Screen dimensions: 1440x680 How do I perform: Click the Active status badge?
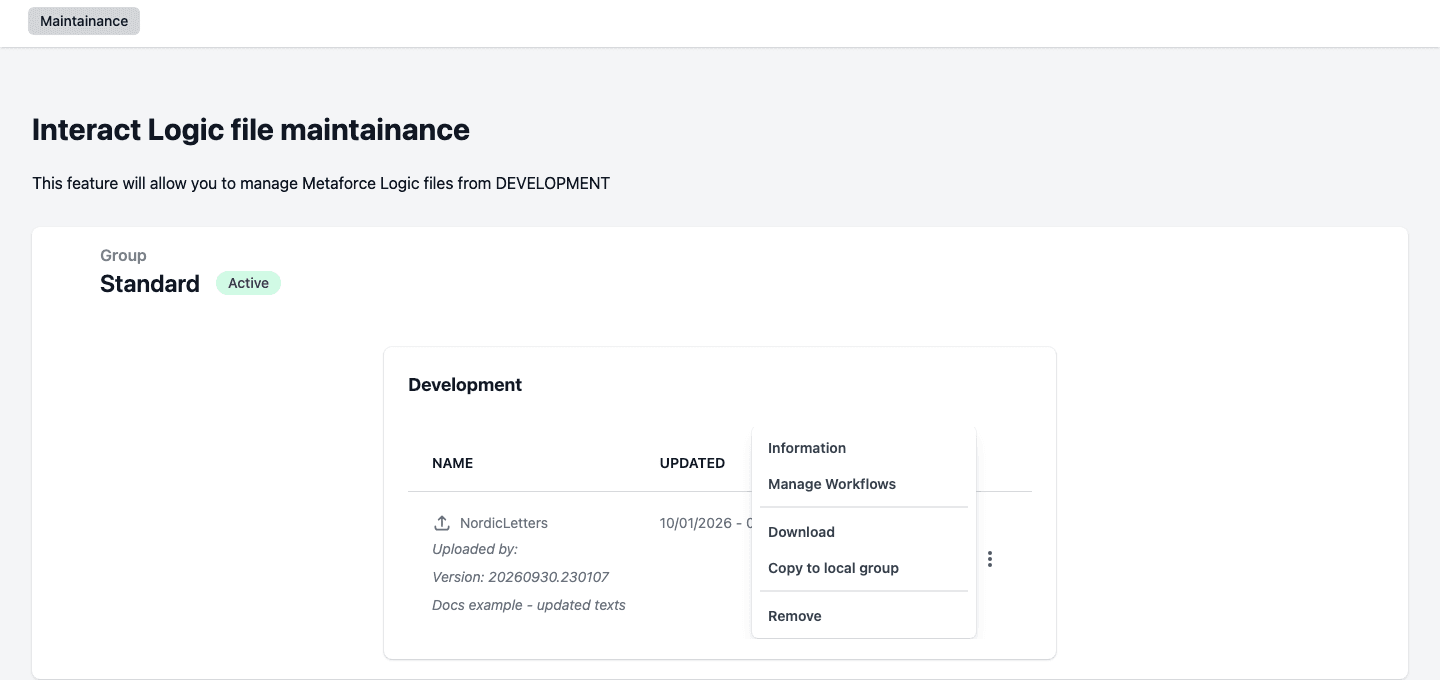[x=248, y=283]
